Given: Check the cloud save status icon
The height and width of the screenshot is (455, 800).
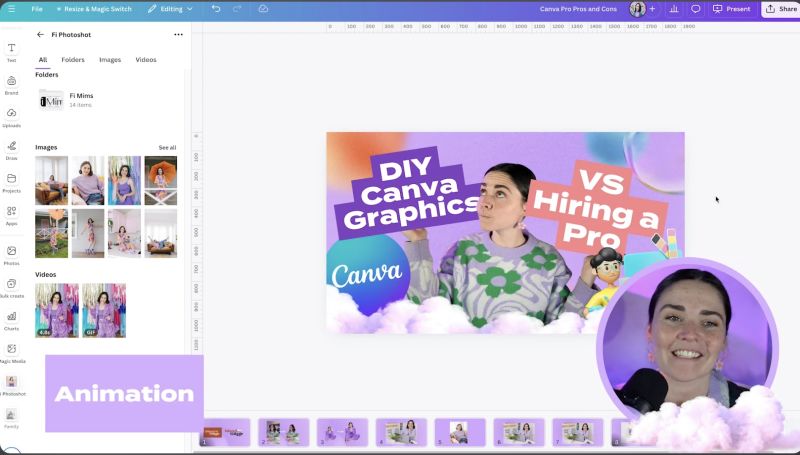Looking at the screenshot, I should coord(263,9).
